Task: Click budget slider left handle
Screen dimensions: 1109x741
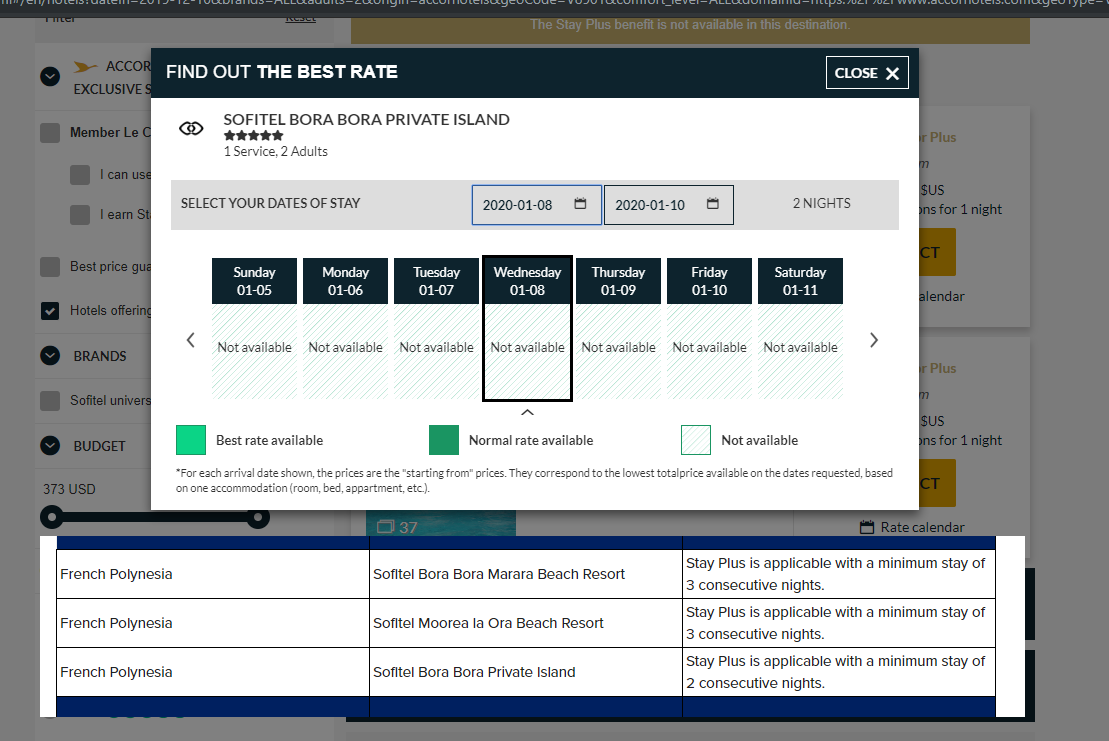Action: [x=52, y=518]
